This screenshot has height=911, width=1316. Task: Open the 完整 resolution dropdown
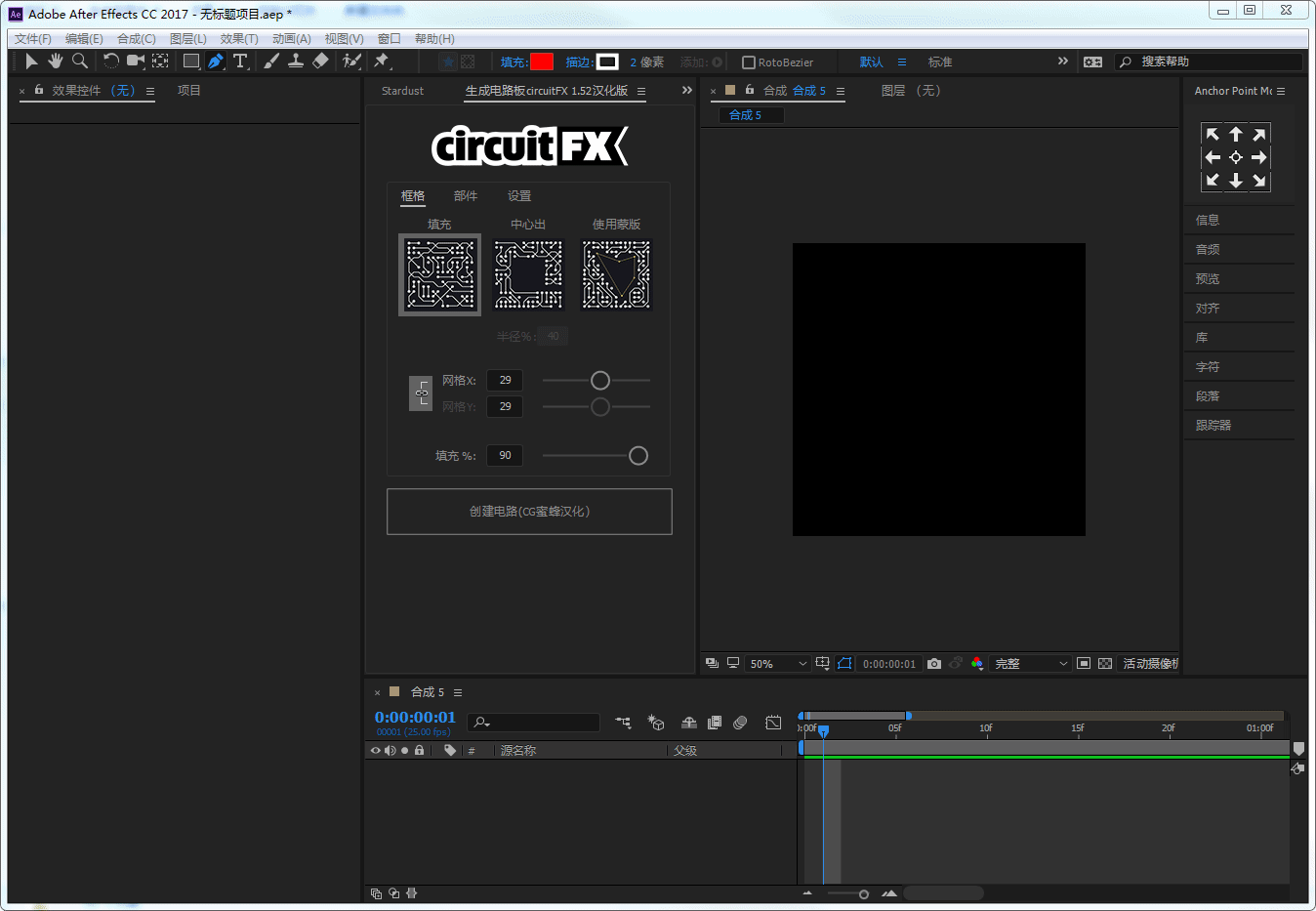(x=1031, y=664)
